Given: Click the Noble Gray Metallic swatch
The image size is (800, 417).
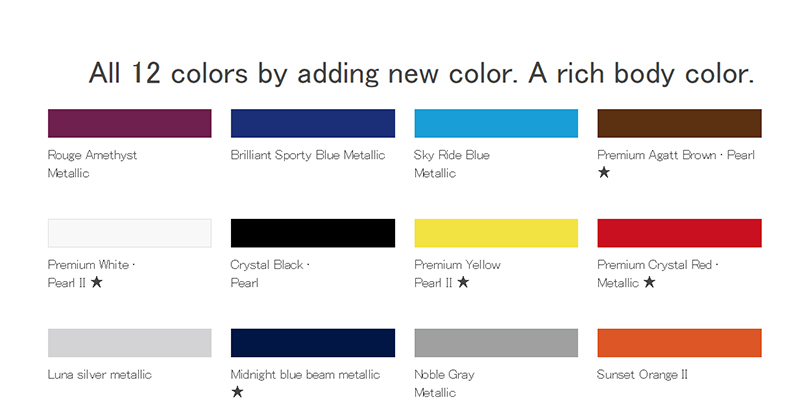Looking at the screenshot, I should click(x=496, y=342).
